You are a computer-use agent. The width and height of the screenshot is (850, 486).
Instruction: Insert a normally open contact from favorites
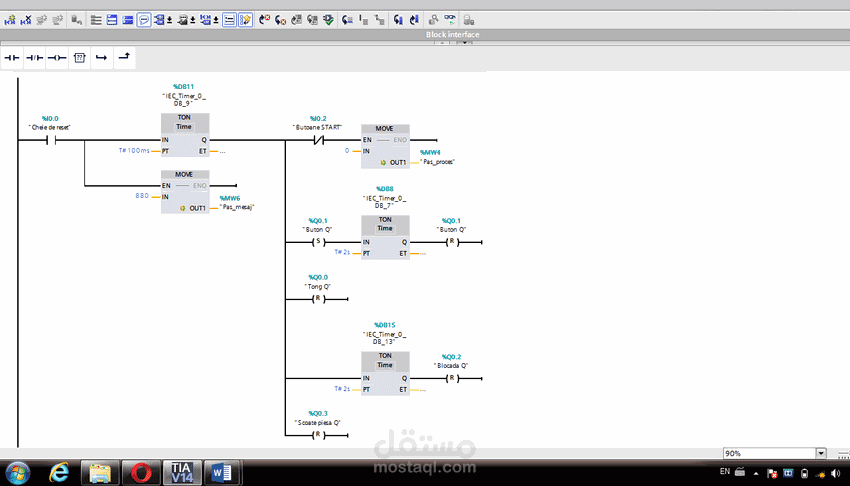12,57
